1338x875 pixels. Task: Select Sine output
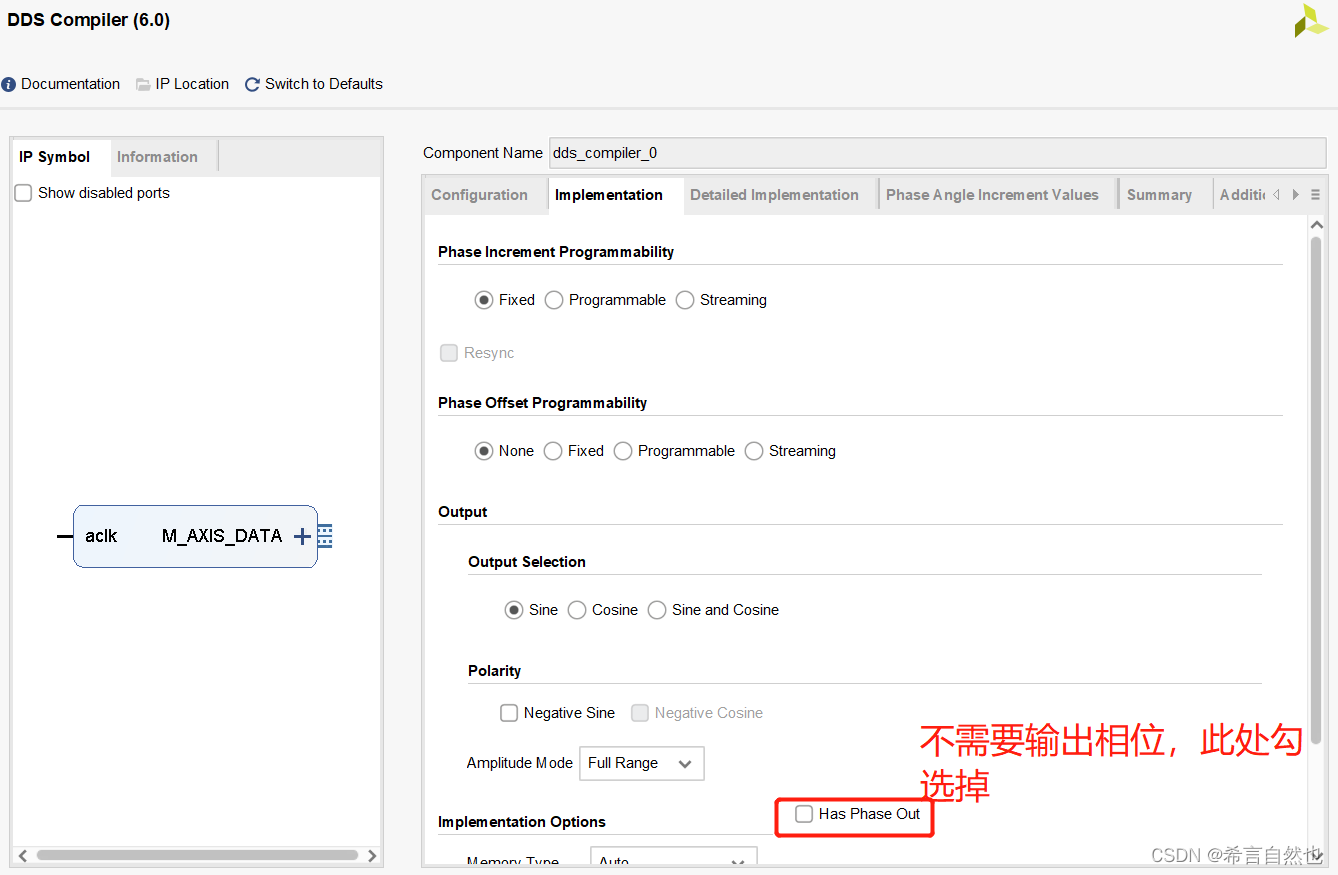514,610
